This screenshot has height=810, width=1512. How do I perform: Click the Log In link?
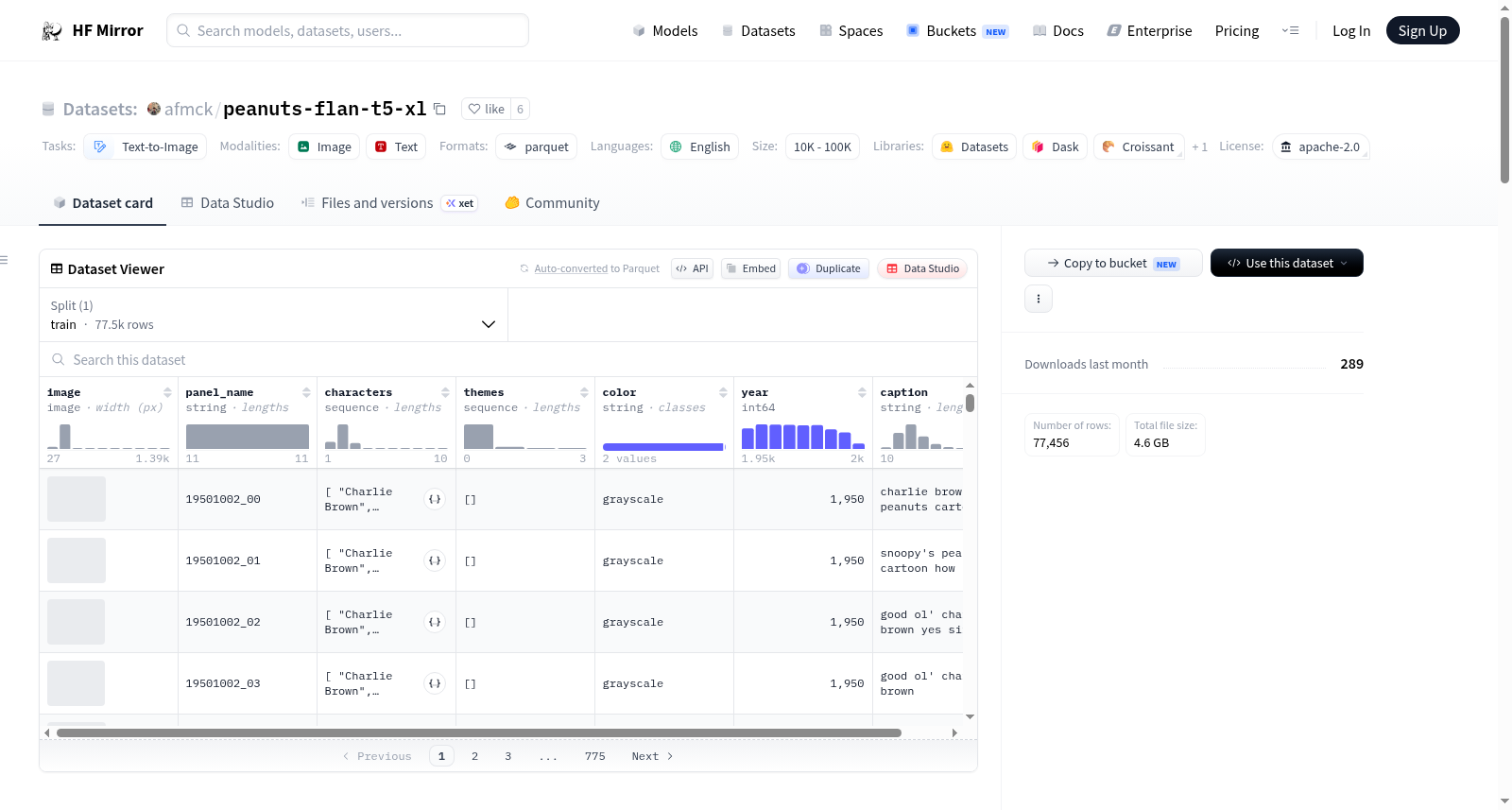(1351, 31)
